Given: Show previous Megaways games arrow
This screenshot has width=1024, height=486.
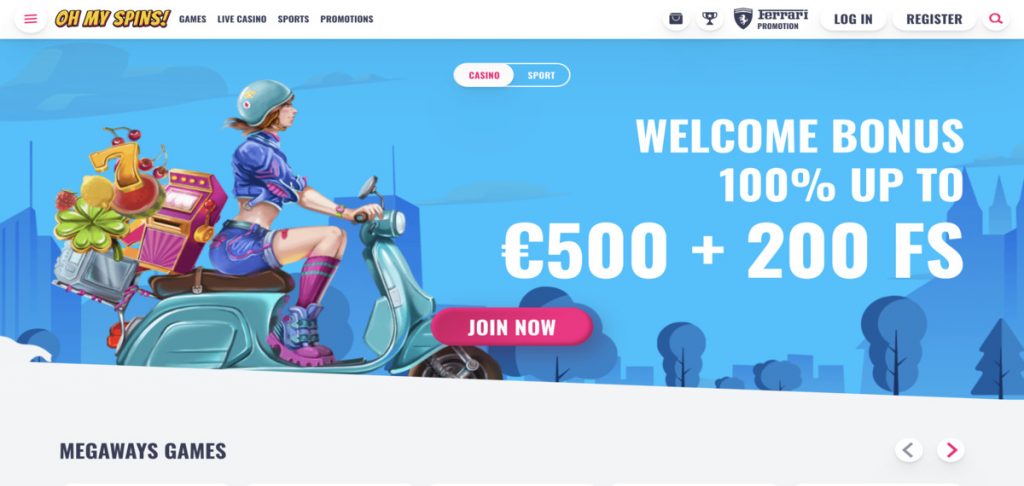Looking at the screenshot, I should point(908,450).
